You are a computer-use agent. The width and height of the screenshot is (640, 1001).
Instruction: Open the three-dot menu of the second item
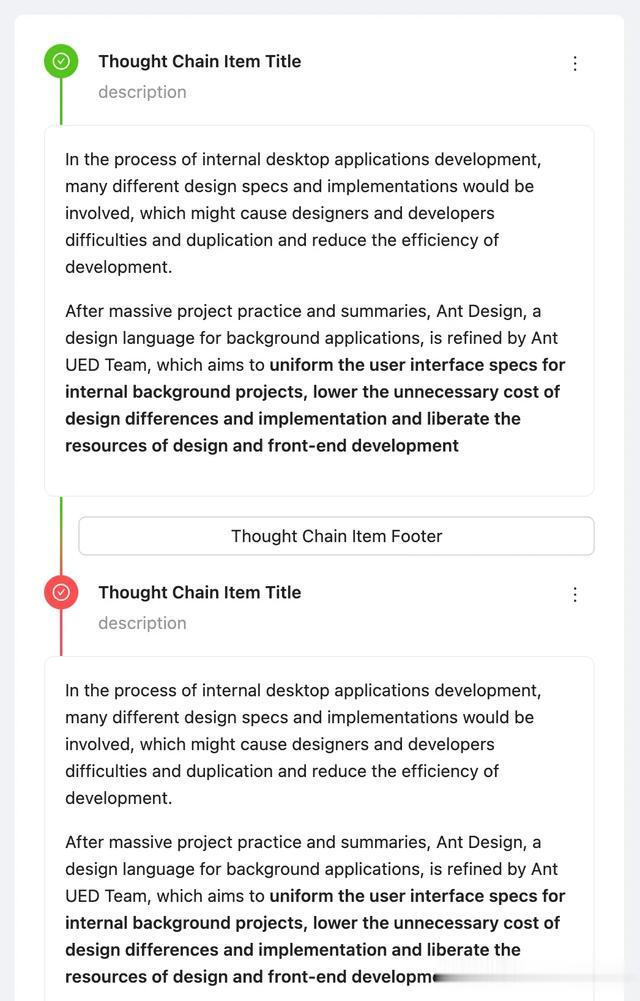point(575,594)
